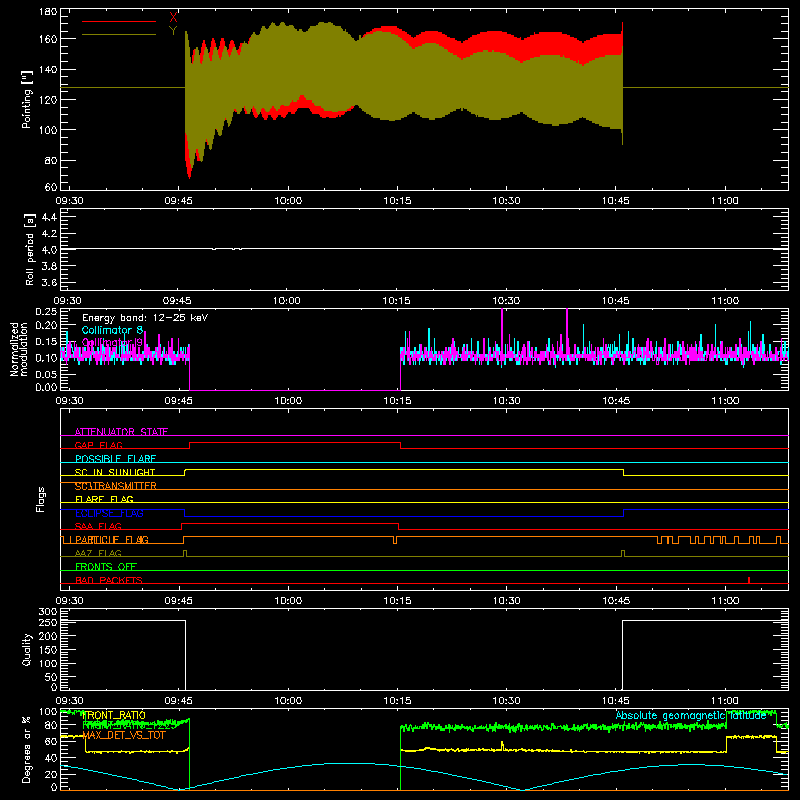This screenshot has width=800, height=800.
Task: Click 10:30 label under the Quality plot
Action: pyautogui.click(x=507, y=701)
